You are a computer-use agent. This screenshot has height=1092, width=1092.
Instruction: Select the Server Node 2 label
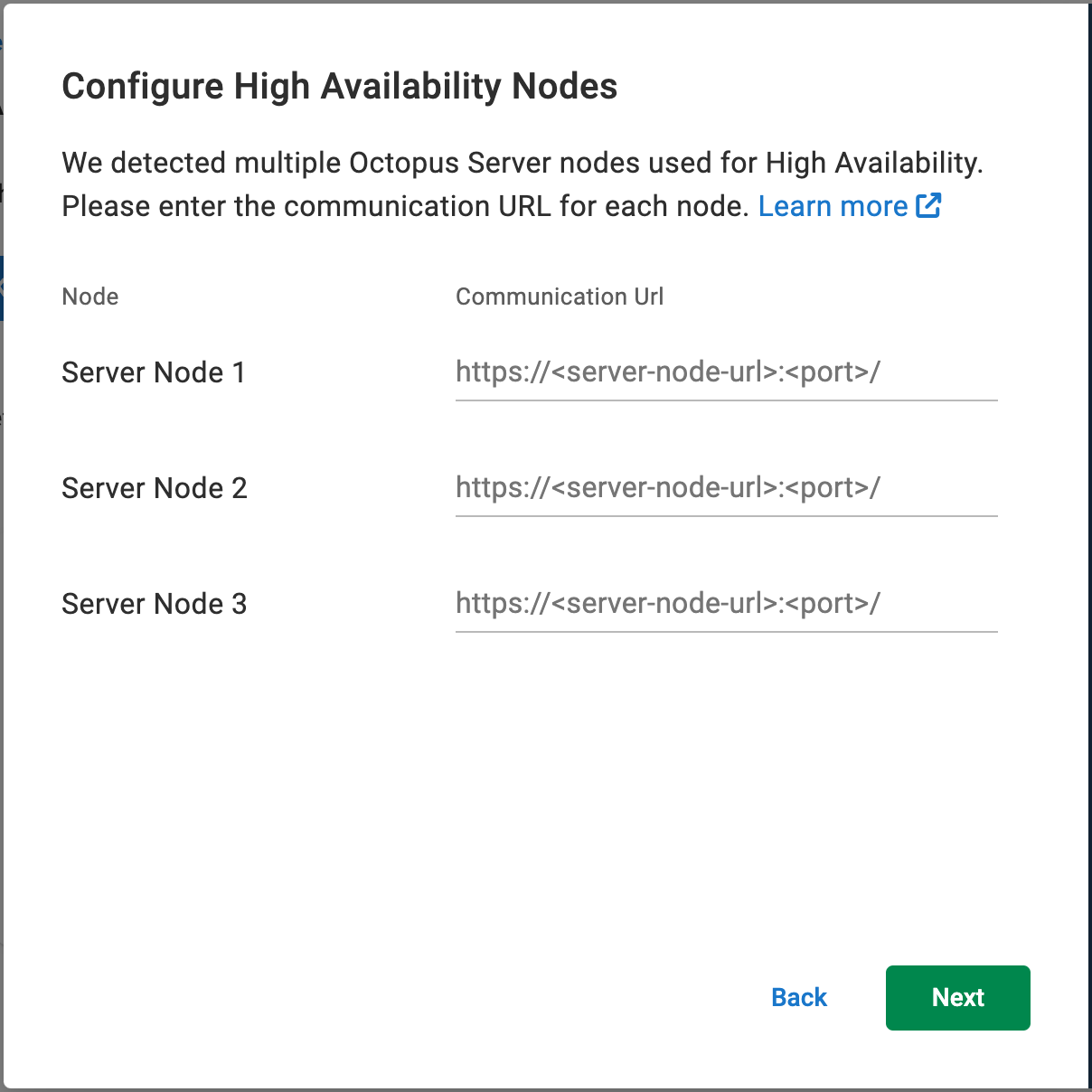coord(154,488)
